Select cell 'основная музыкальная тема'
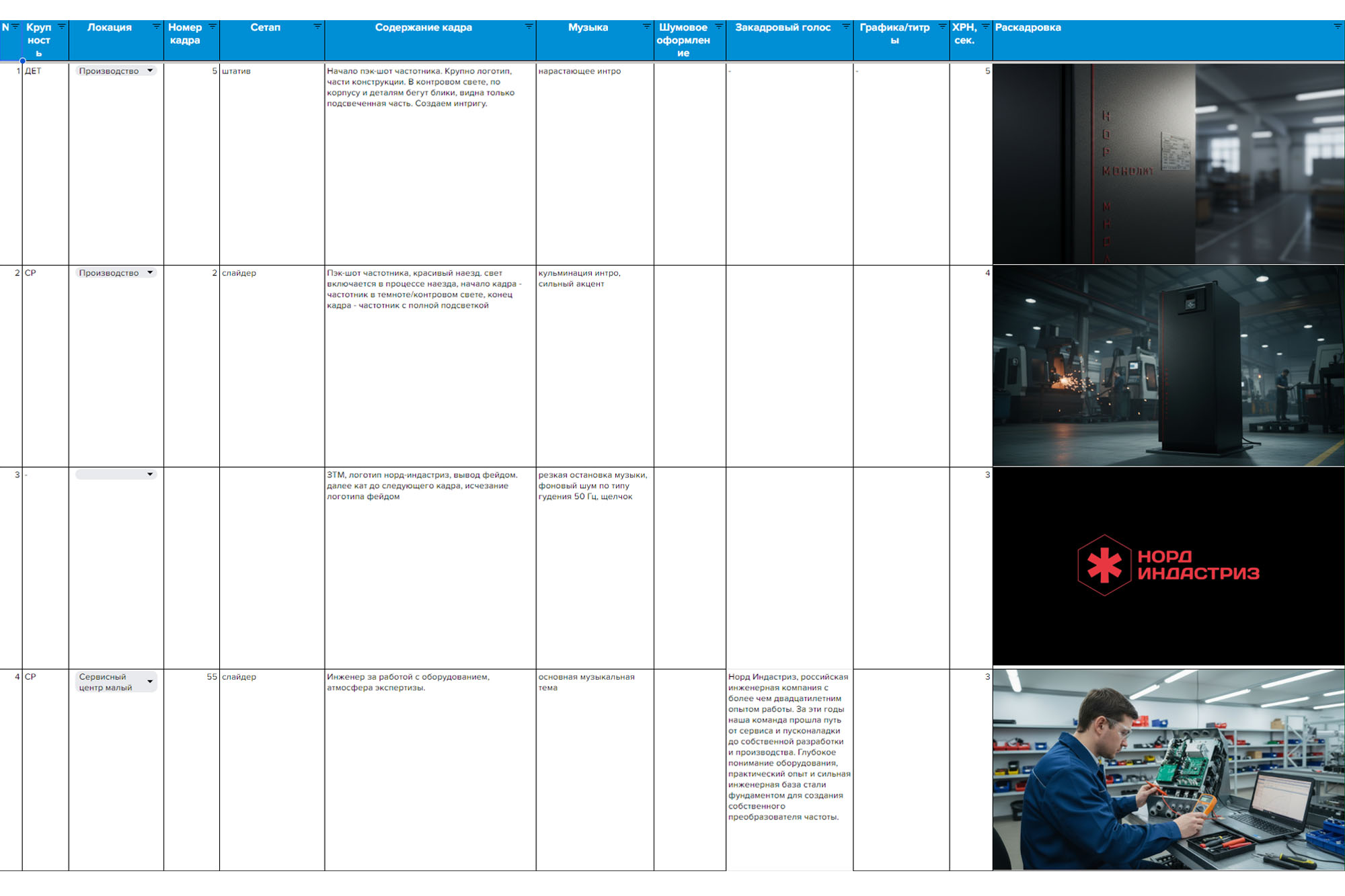 point(595,770)
